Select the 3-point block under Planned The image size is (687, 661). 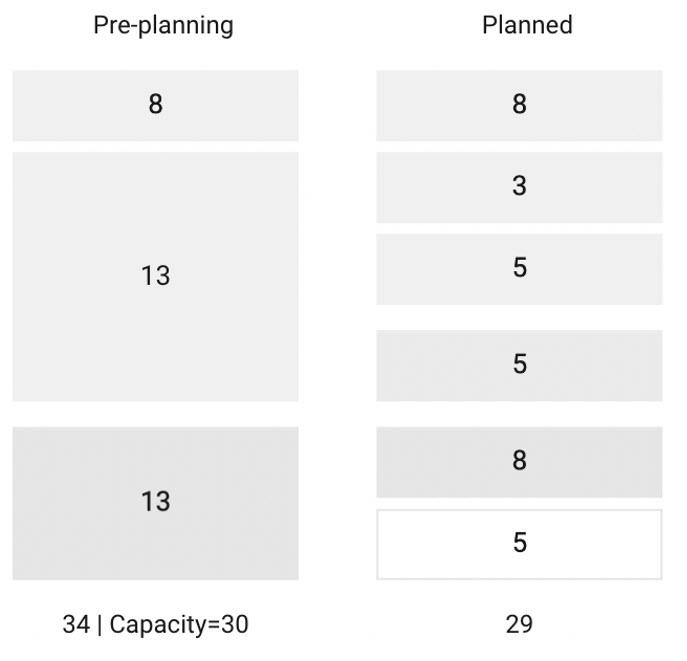coord(519,187)
